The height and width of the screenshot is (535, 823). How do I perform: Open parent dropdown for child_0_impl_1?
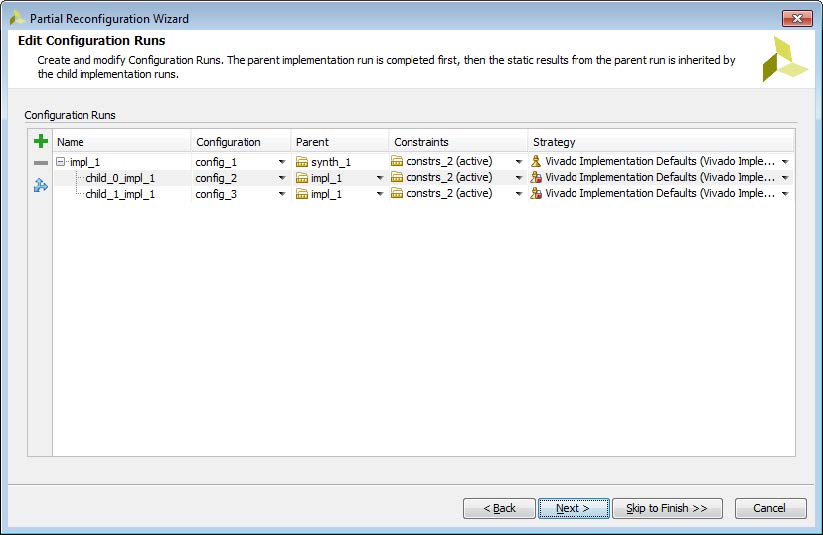coord(379,178)
